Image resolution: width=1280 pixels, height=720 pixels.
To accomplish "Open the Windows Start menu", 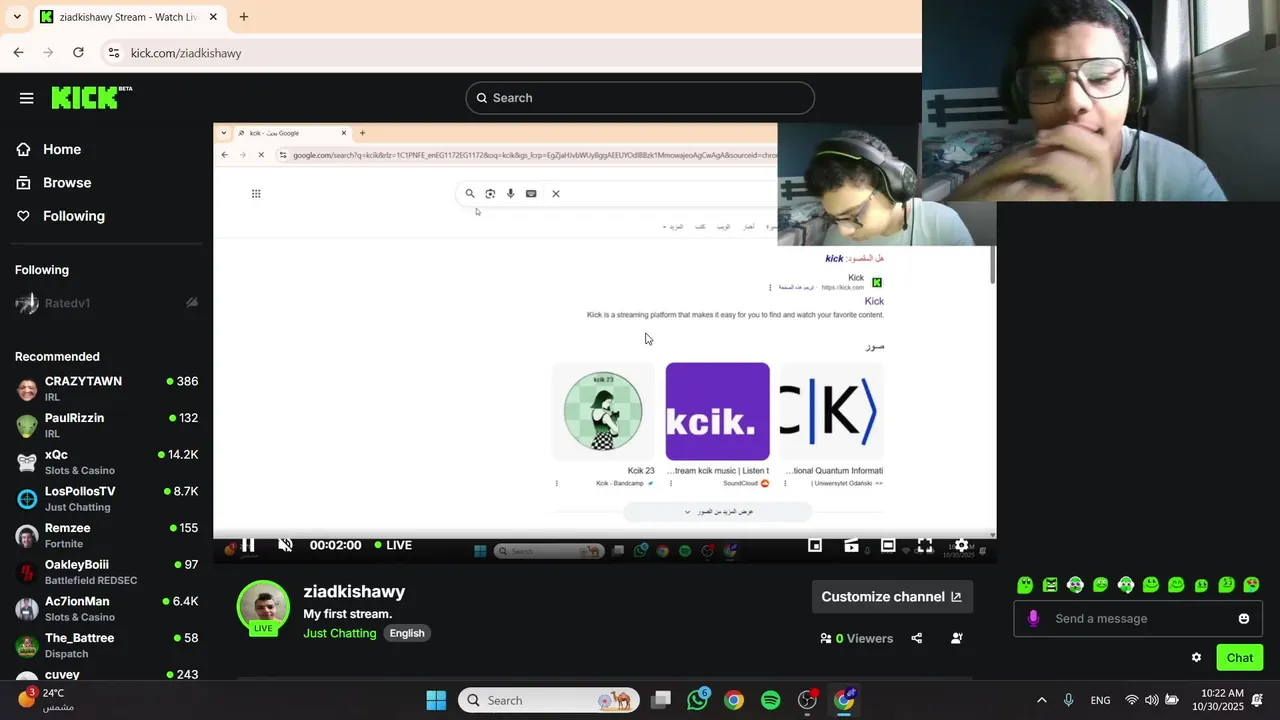I will (x=436, y=700).
